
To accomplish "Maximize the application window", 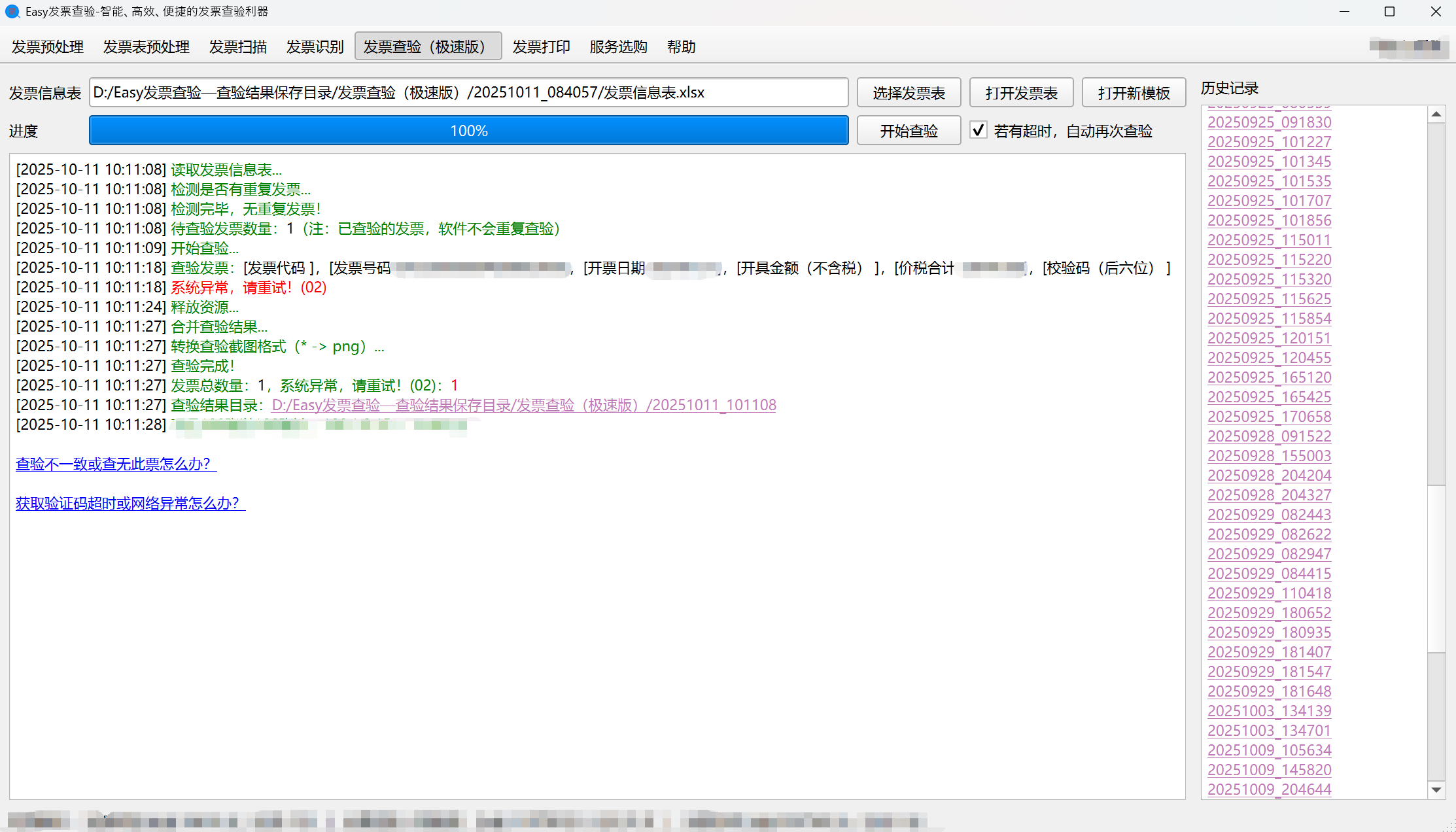I will pyautogui.click(x=1389, y=11).
